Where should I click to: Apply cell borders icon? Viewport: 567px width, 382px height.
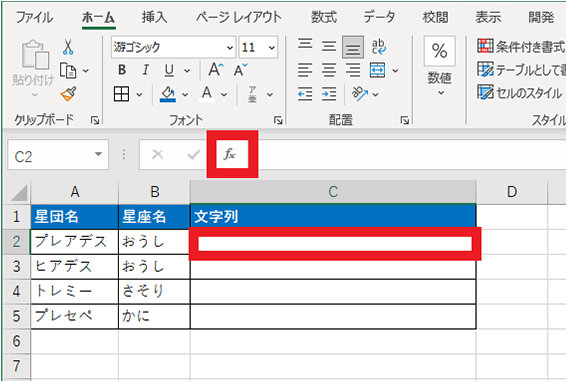[x=122, y=94]
